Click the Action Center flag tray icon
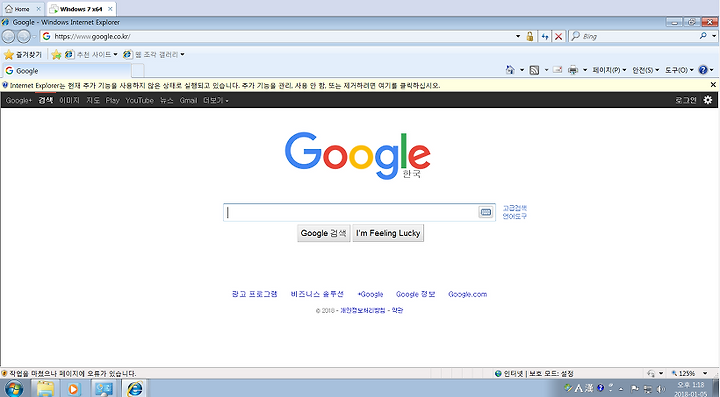 click(635, 389)
